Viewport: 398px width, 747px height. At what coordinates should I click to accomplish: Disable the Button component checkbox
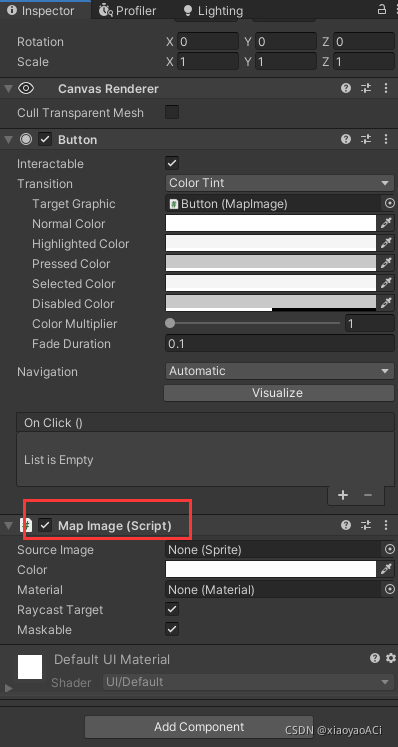(45, 140)
